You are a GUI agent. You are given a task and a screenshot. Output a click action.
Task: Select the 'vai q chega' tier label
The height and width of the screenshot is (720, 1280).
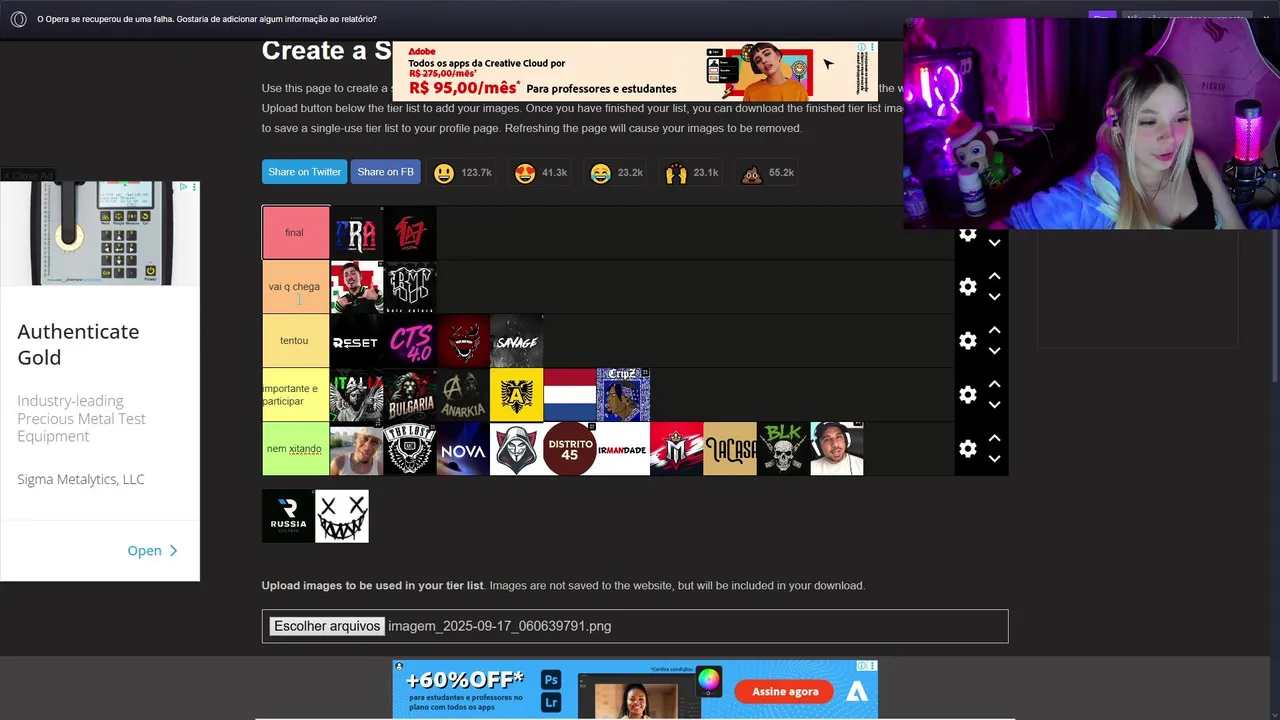click(295, 287)
